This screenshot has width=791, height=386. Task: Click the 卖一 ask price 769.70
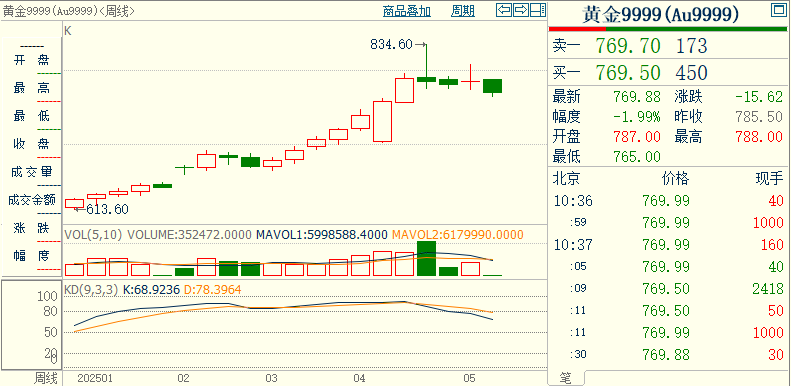coord(628,46)
